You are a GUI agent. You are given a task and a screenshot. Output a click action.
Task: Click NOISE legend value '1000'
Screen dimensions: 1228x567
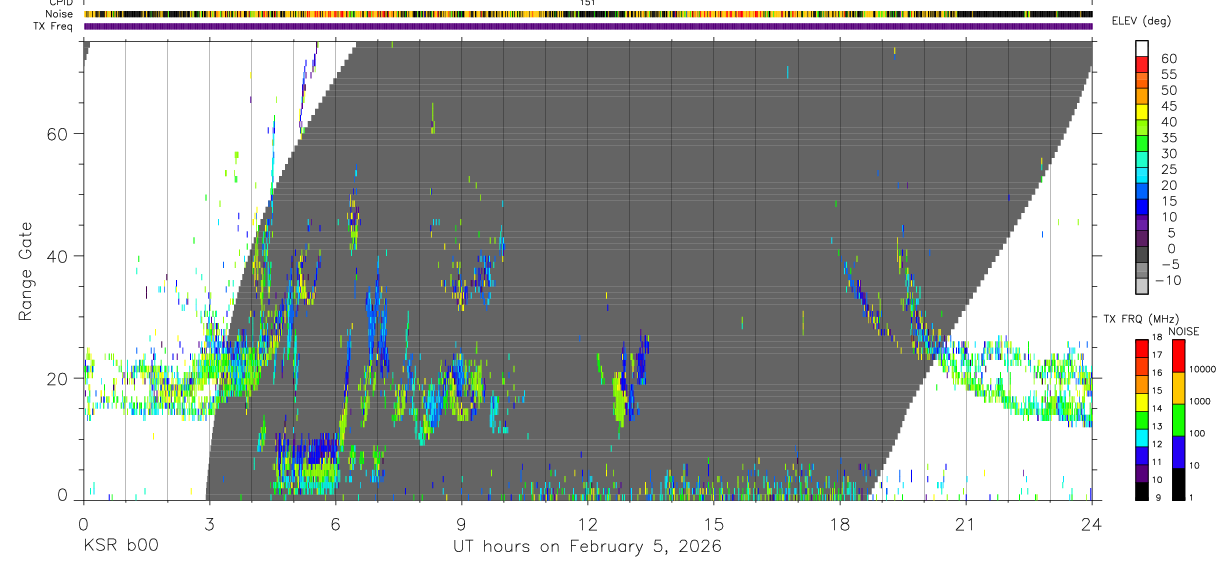(1199, 401)
